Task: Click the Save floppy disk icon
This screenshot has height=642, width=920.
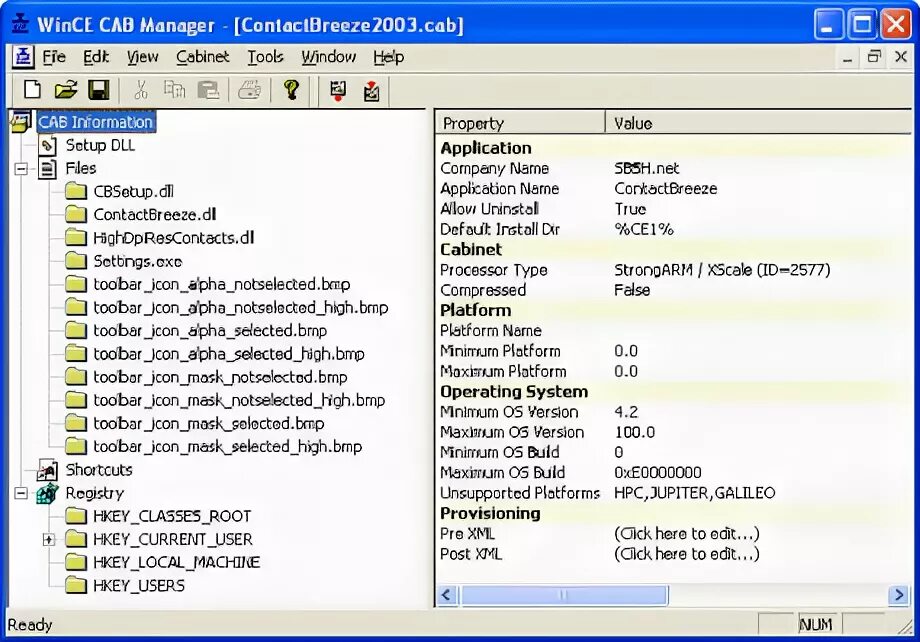Action: coord(99,90)
